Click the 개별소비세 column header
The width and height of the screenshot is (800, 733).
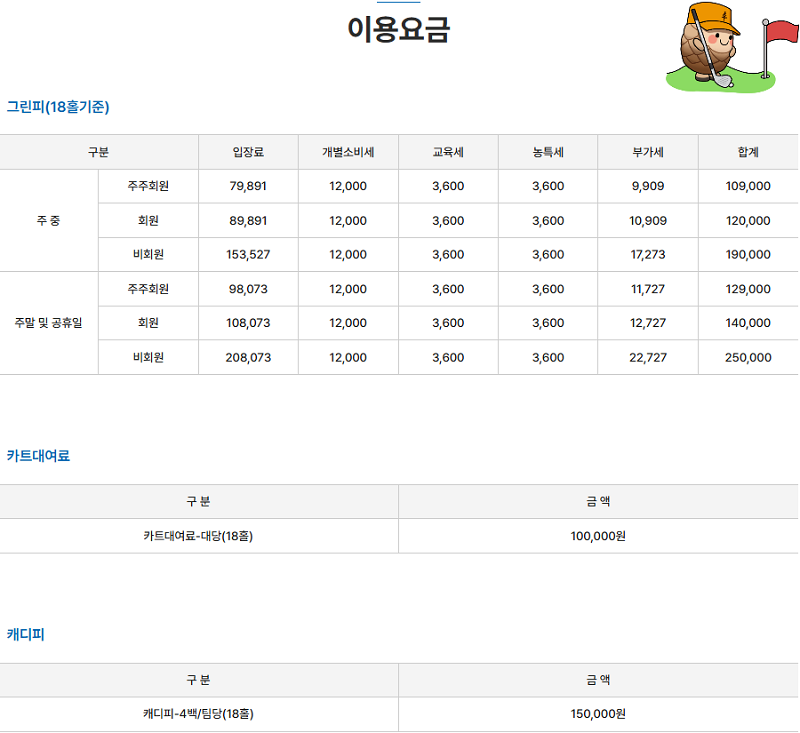[x=348, y=152]
